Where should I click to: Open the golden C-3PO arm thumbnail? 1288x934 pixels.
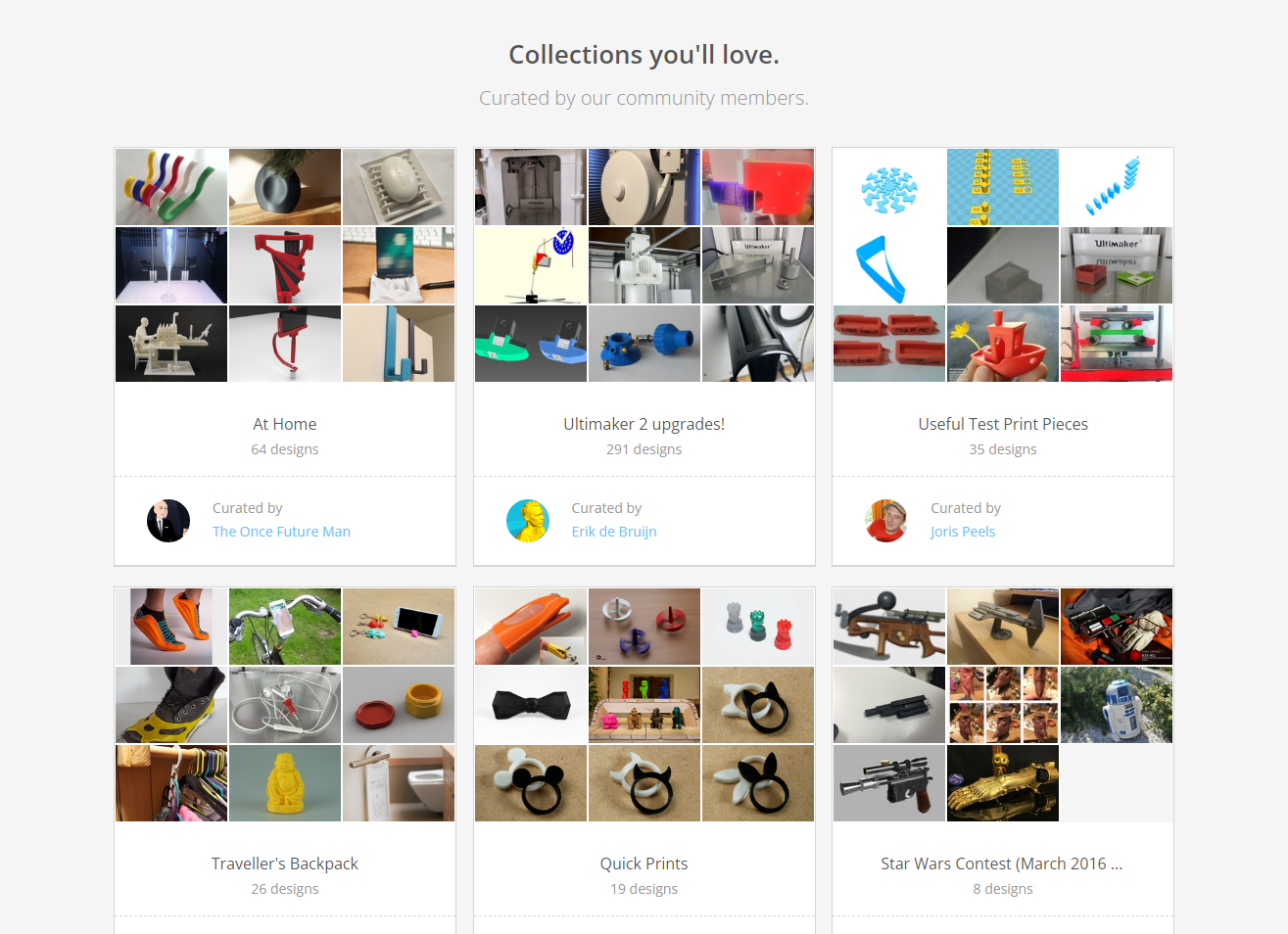coord(1003,783)
